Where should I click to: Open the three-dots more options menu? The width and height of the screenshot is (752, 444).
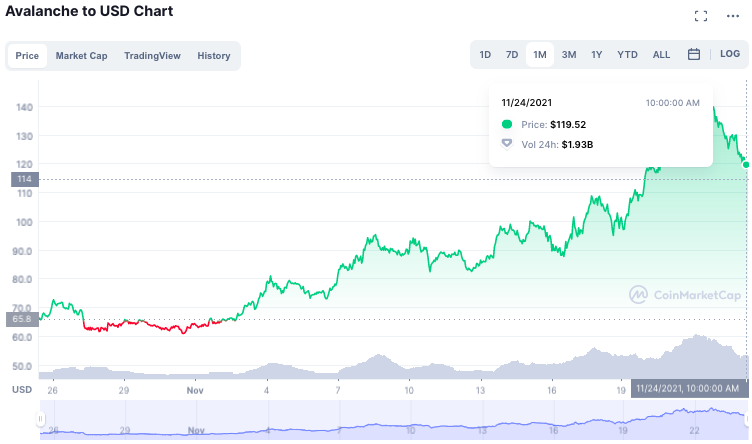click(735, 16)
